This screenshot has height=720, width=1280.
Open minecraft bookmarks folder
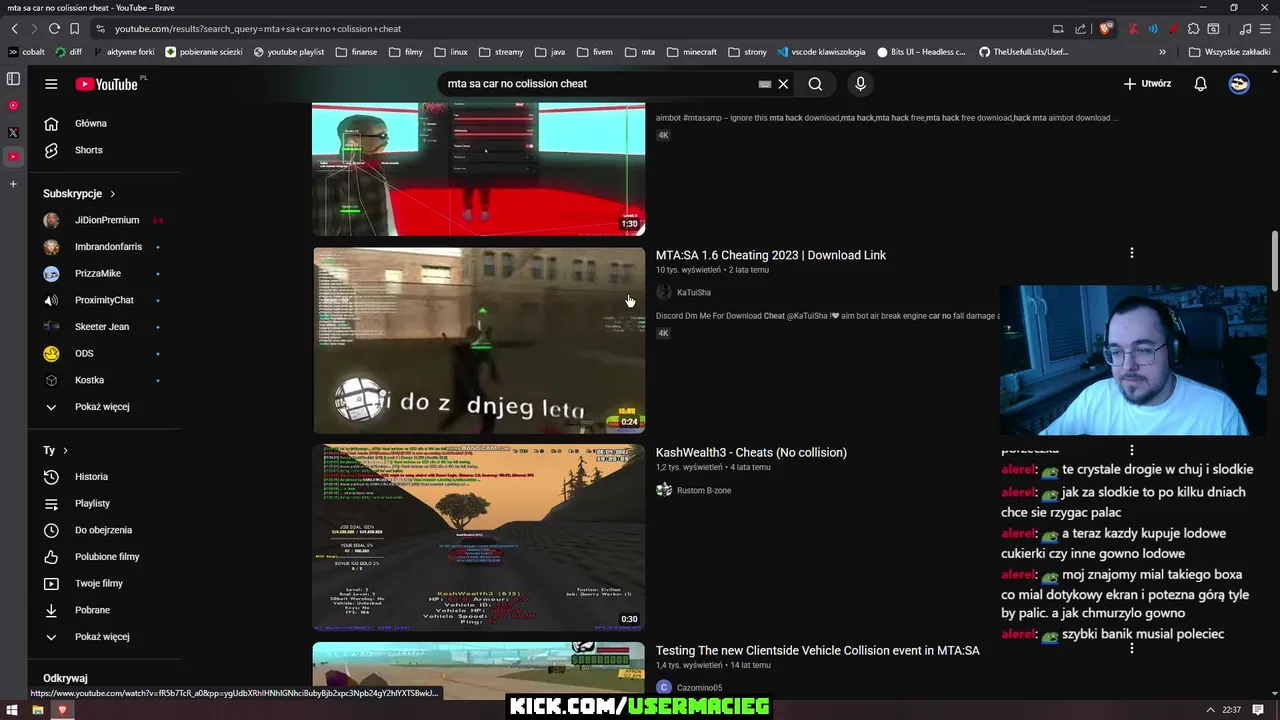tap(692, 52)
